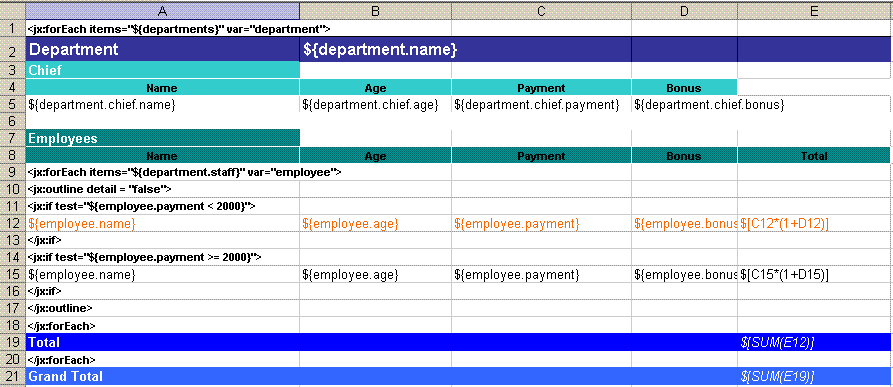Click ${department.chief.payment} cell

[542, 105]
